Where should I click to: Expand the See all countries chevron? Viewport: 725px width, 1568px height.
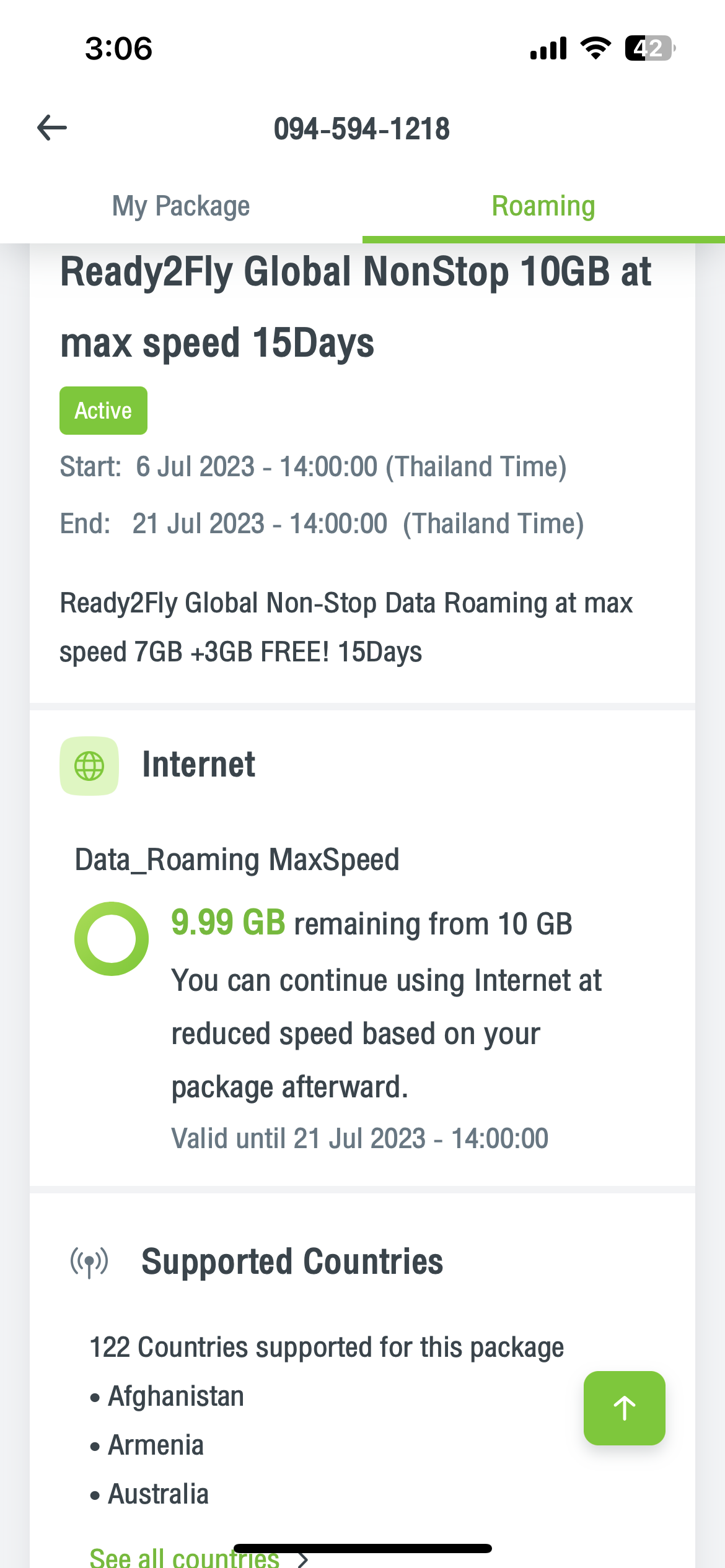tap(302, 1558)
